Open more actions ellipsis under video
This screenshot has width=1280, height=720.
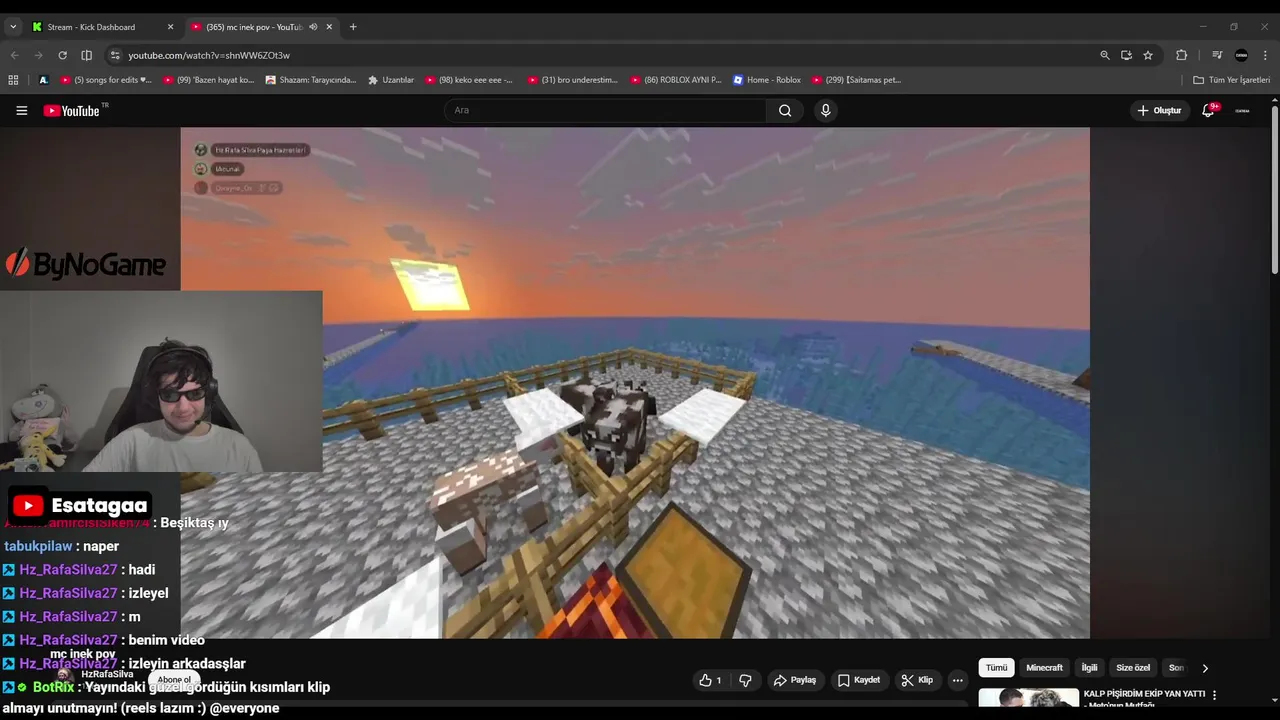tap(957, 680)
